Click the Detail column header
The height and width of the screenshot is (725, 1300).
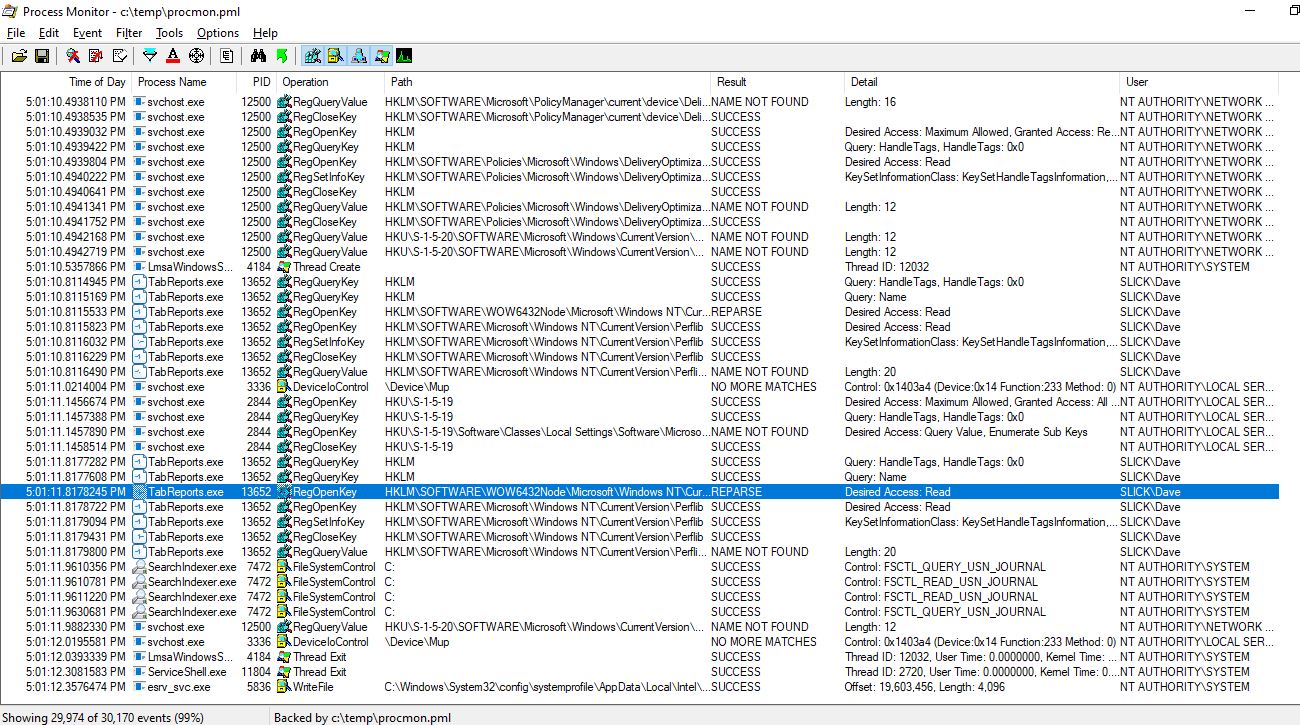coord(981,82)
